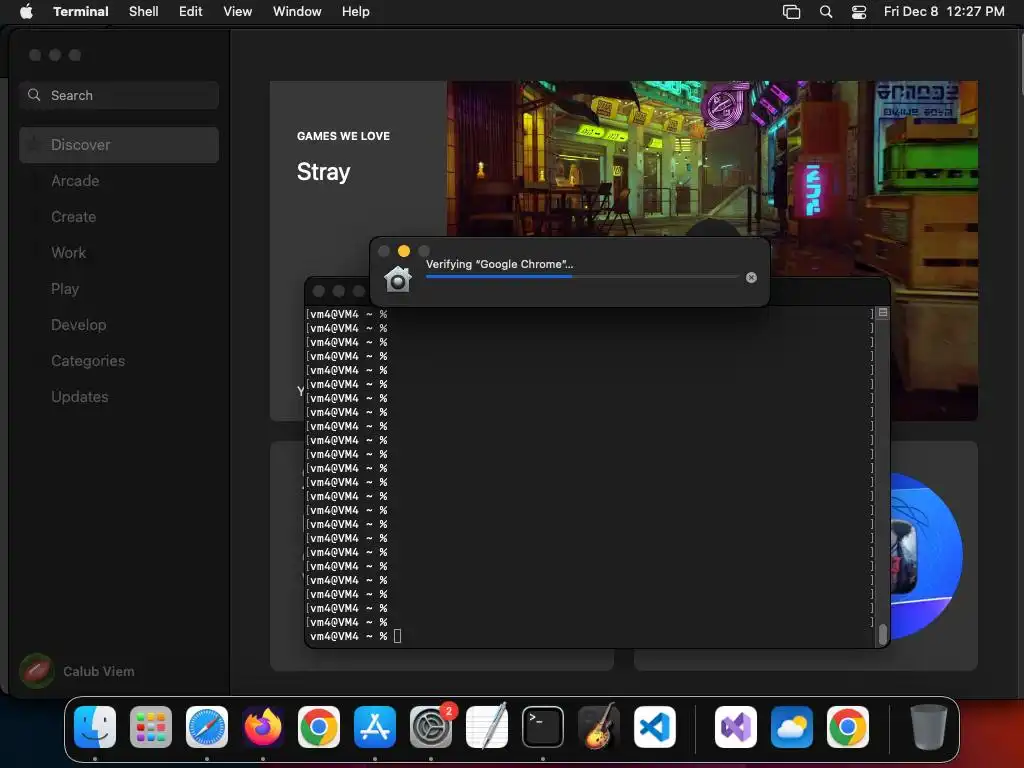This screenshot has width=1024, height=768.
Task: Launch Firefox from the Dock
Action: tap(263, 727)
